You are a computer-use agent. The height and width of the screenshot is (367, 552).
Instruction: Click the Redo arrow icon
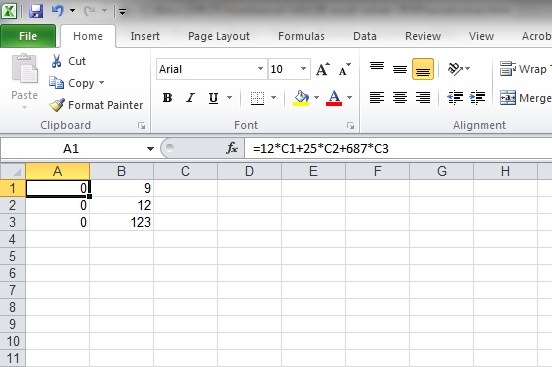[x=89, y=11]
